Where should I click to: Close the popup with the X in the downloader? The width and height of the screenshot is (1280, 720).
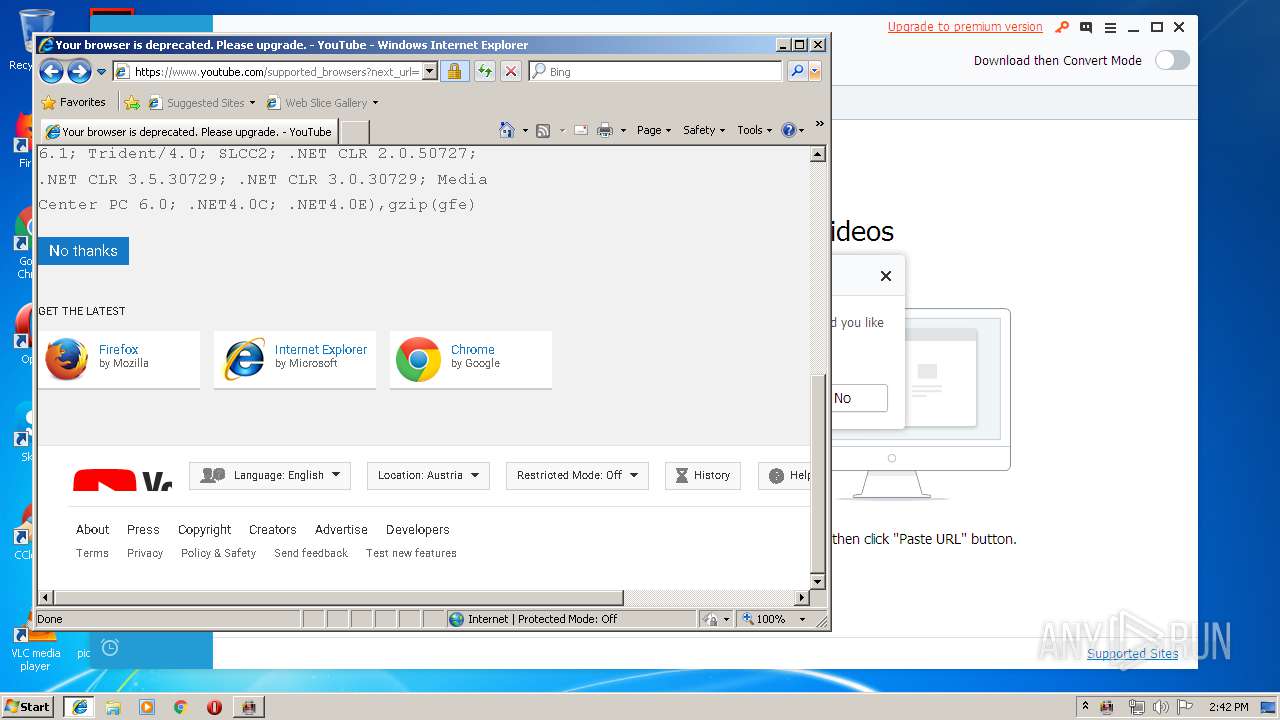pos(885,276)
